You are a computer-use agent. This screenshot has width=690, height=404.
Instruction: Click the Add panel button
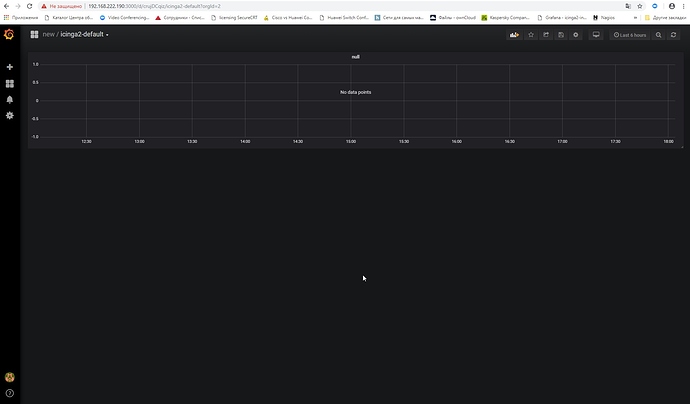(x=515, y=35)
